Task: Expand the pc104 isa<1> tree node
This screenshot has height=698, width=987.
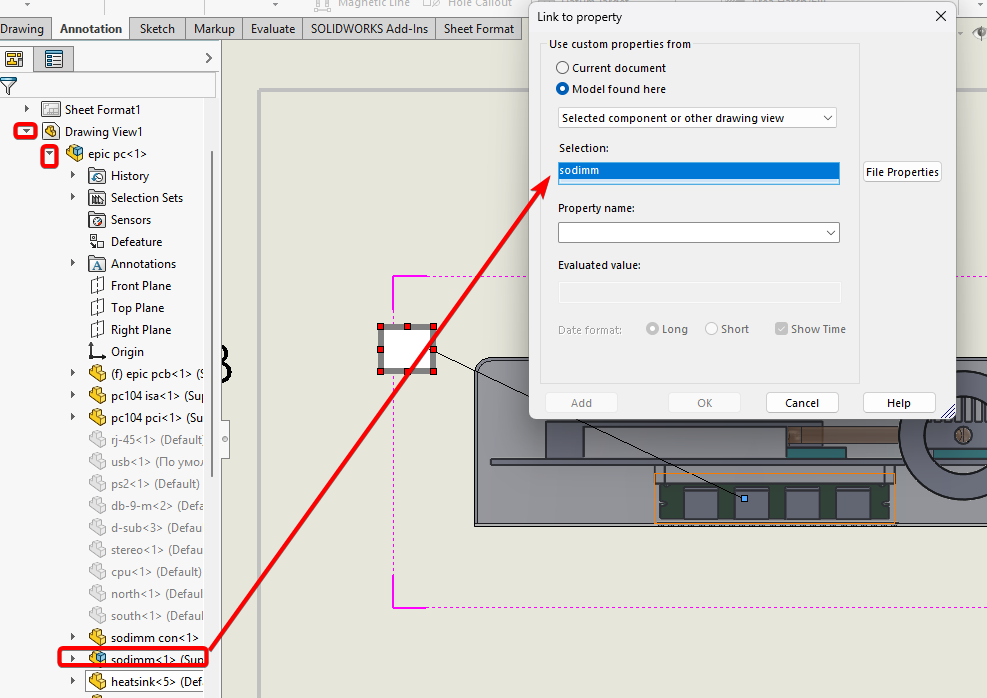Action: 73,395
